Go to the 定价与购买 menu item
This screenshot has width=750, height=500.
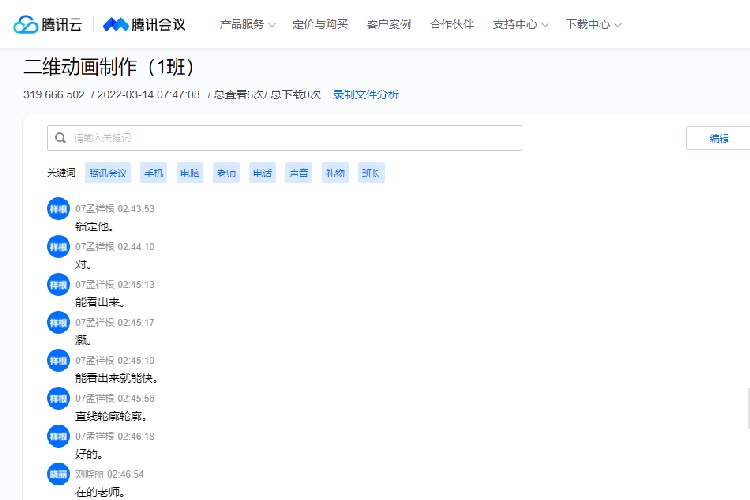pos(320,24)
